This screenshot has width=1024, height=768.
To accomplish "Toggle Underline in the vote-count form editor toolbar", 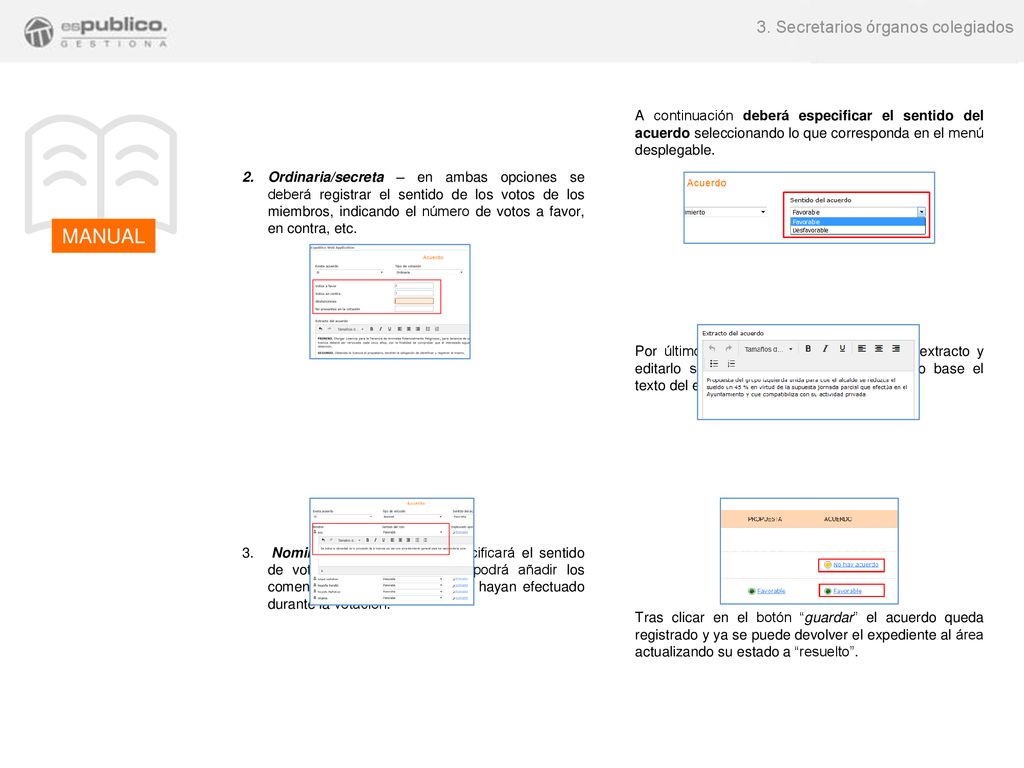I will point(389,329).
